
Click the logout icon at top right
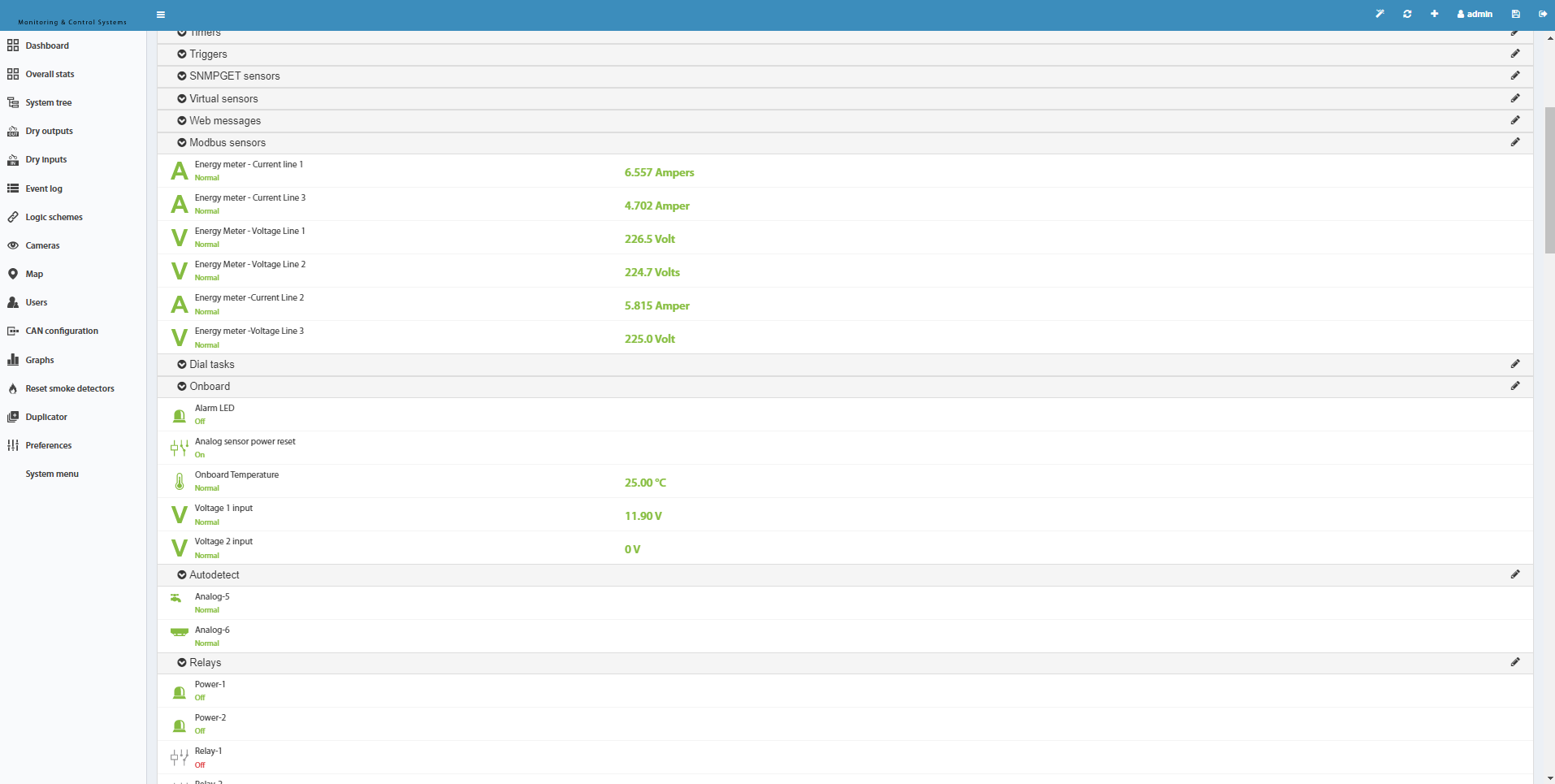(x=1543, y=14)
